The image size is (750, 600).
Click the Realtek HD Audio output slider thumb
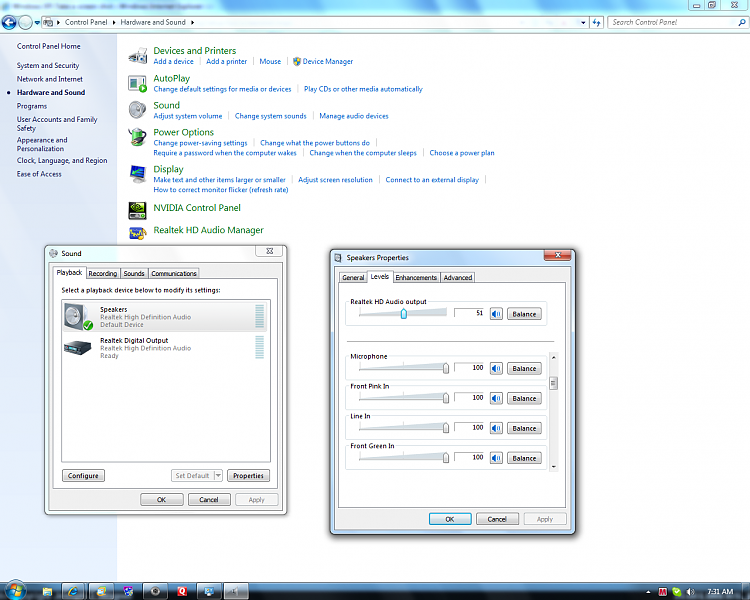point(404,313)
